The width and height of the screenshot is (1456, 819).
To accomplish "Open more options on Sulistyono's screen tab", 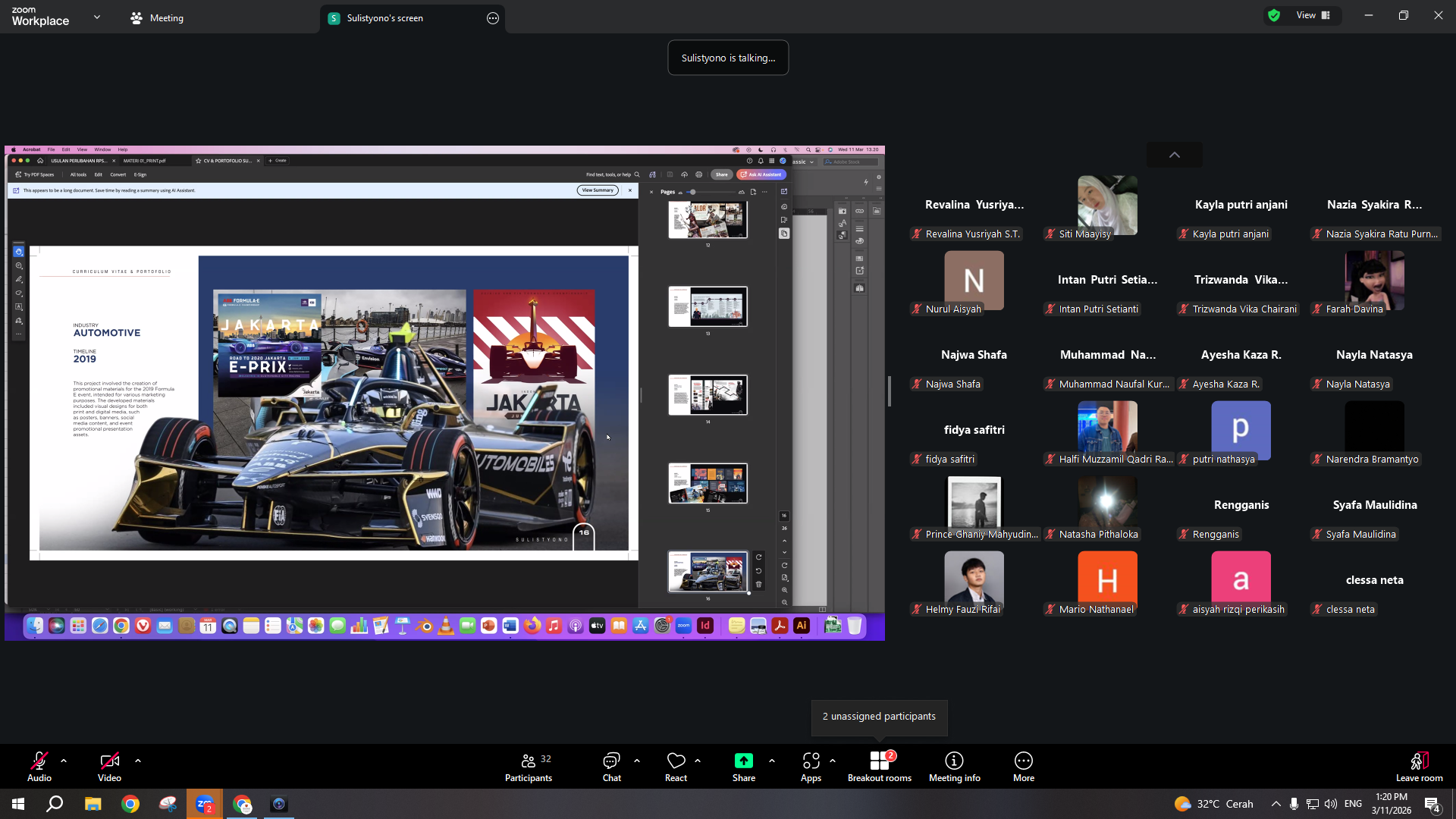I will pos(493,18).
